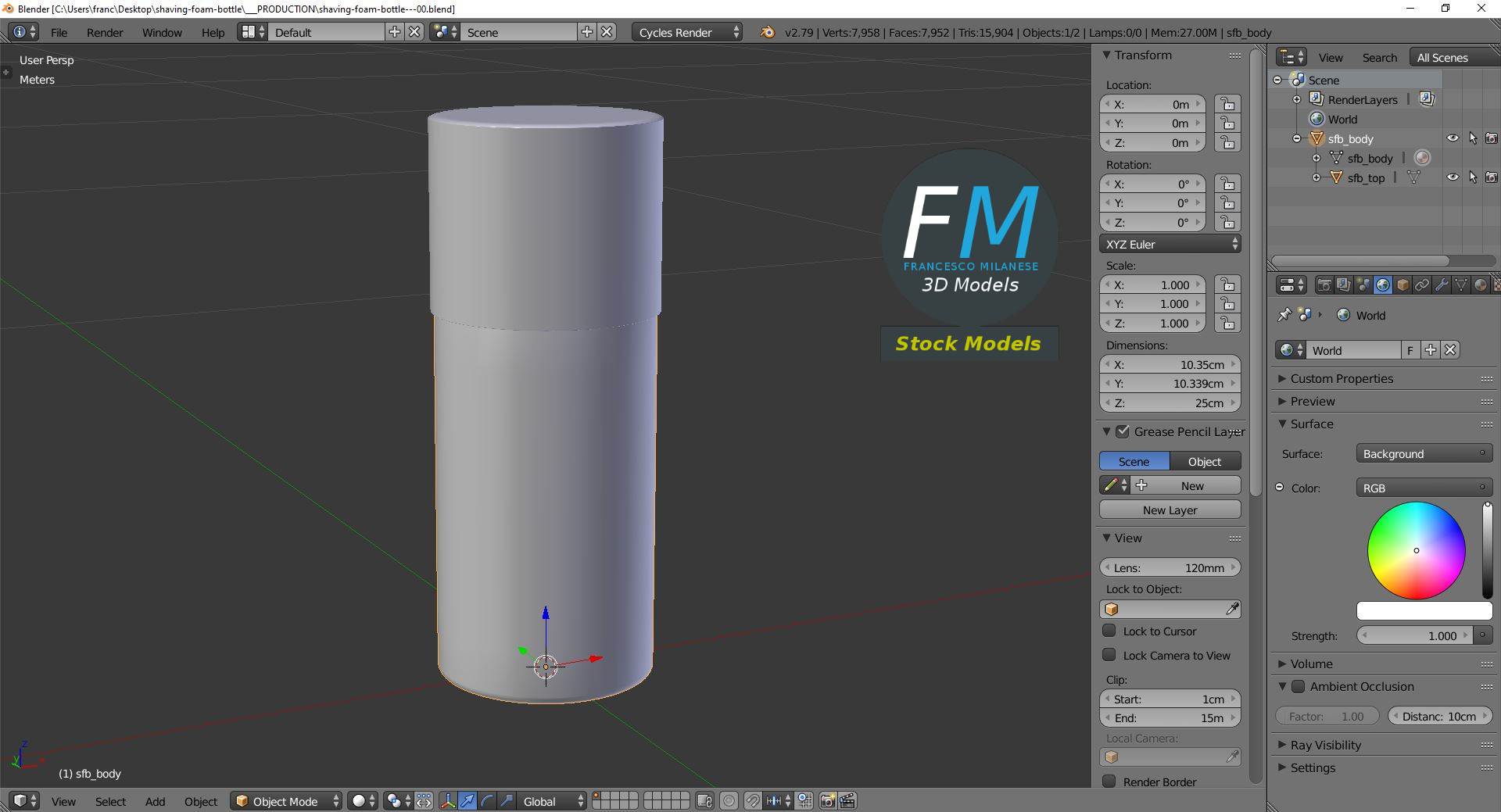This screenshot has width=1501, height=812.
Task: Select the rotate manipulator arc icon
Action: coord(487,801)
